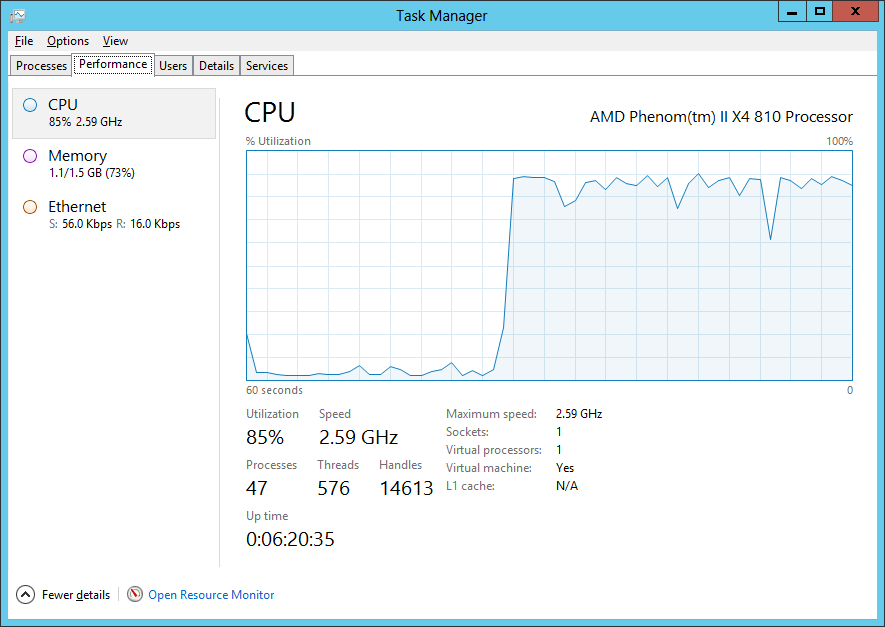Viewport: 885px width, 627px height.
Task: Maximize the Task Manager window
Action: [x=820, y=11]
